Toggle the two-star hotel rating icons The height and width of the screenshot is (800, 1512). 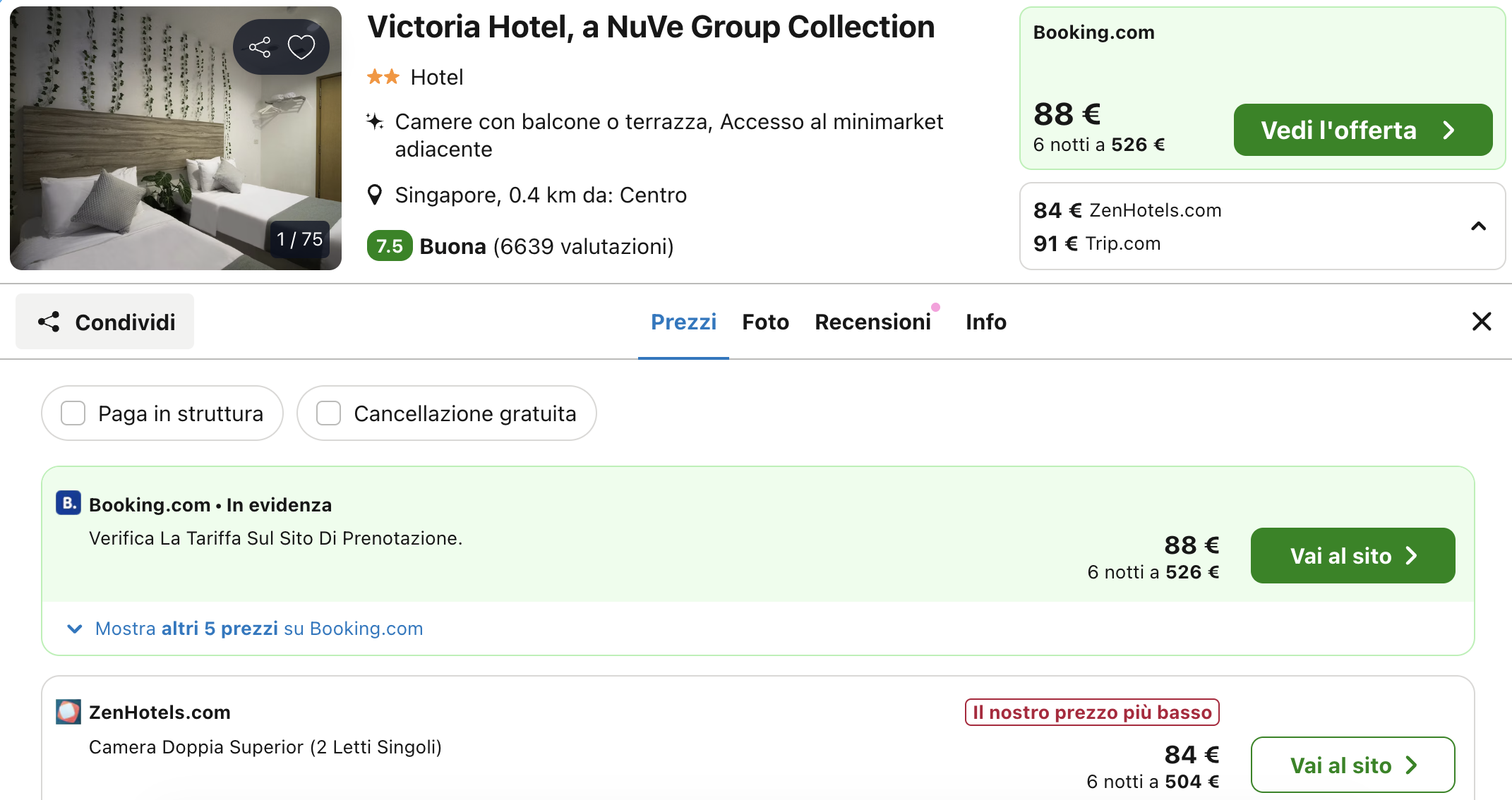384,76
